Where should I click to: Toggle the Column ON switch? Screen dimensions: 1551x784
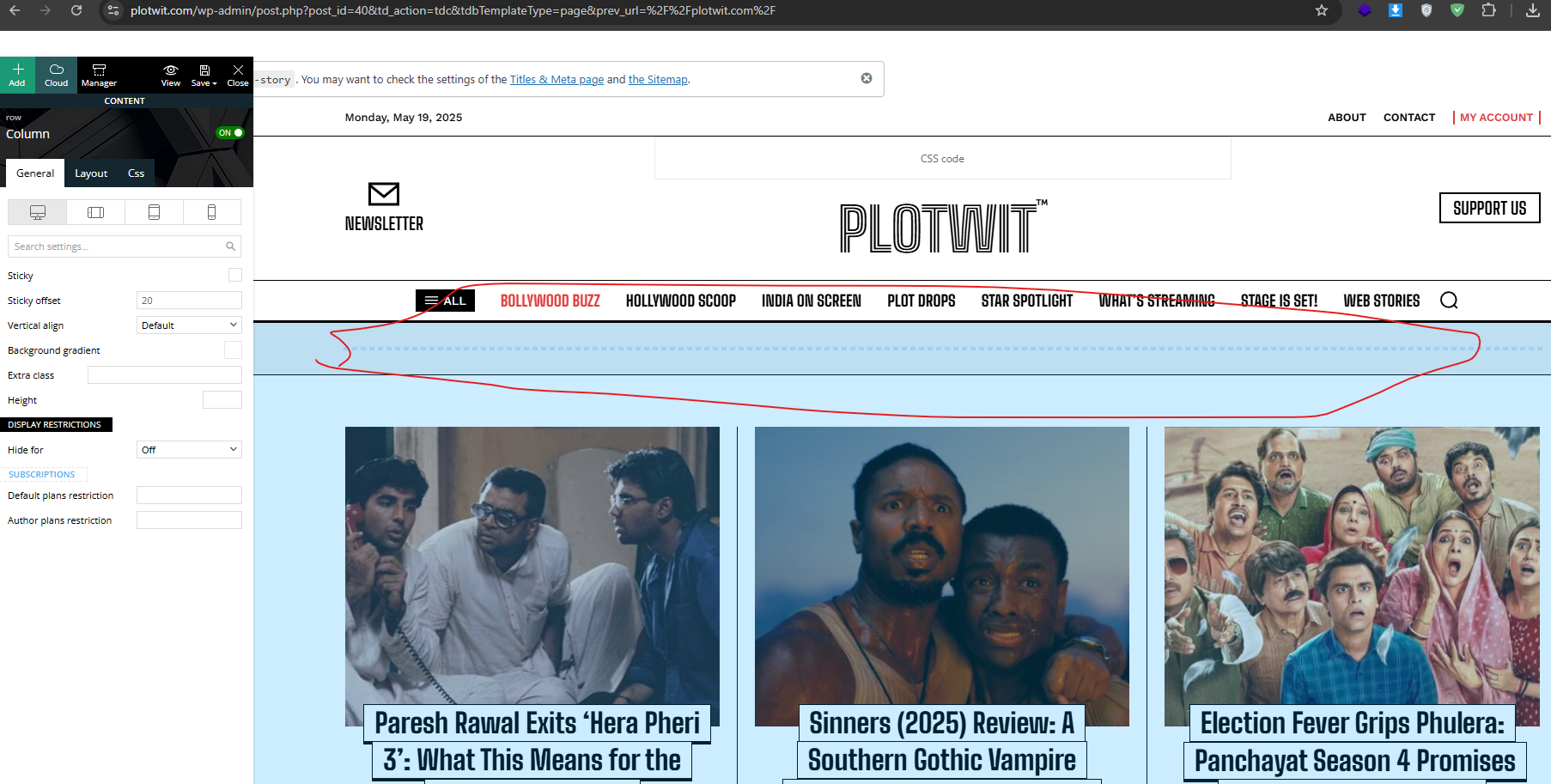point(230,133)
